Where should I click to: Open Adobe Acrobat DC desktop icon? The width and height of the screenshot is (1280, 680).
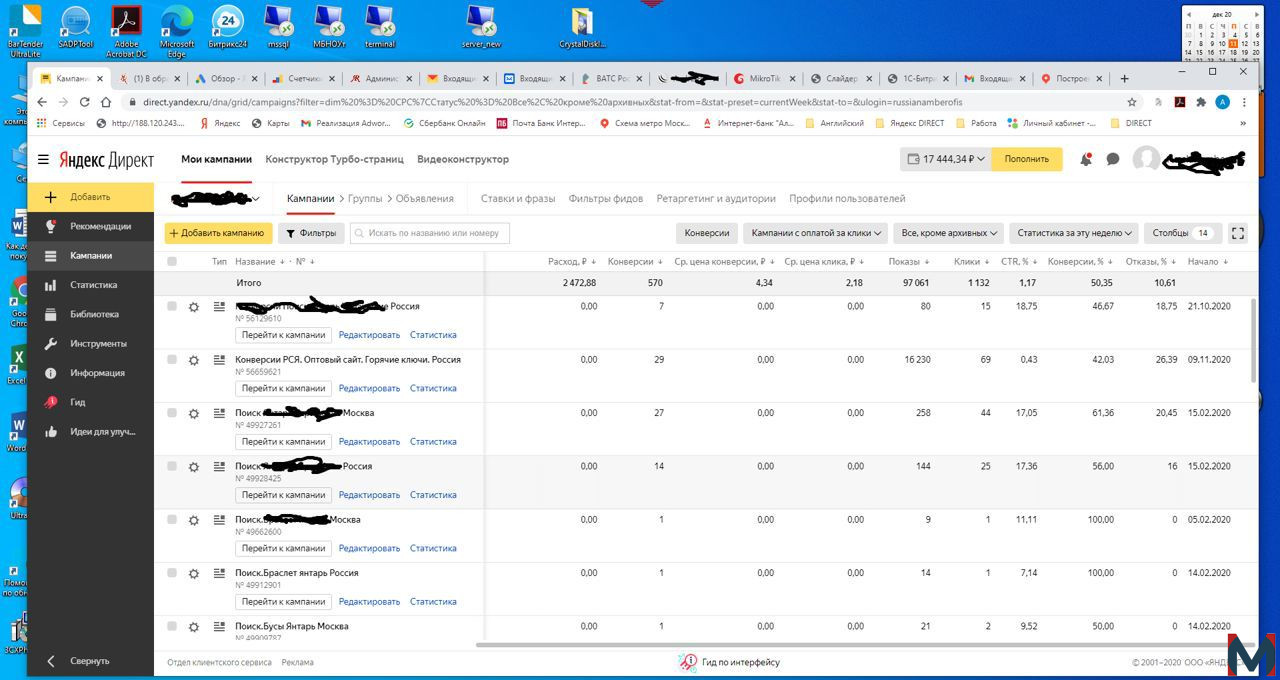pyautogui.click(x=127, y=31)
